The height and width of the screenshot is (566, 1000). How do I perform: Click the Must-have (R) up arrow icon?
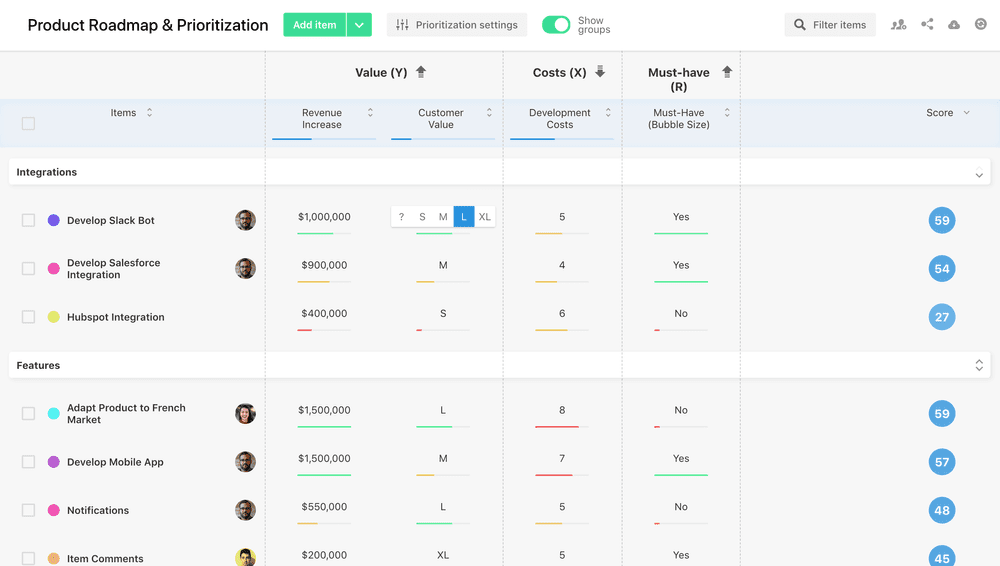[x=727, y=71]
